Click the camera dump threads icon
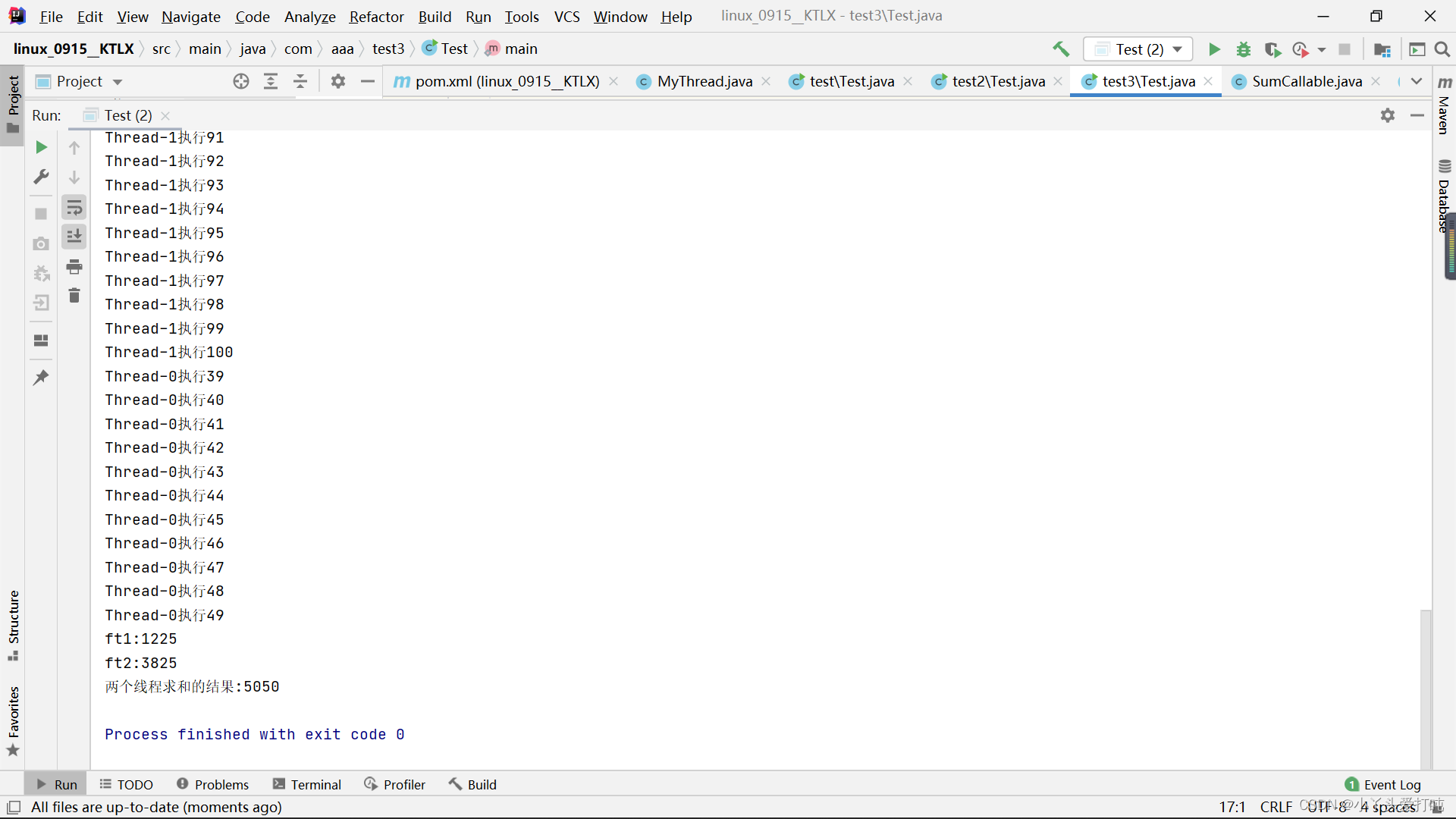Image resolution: width=1456 pixels, height=819 pixels. coord(41,243)
